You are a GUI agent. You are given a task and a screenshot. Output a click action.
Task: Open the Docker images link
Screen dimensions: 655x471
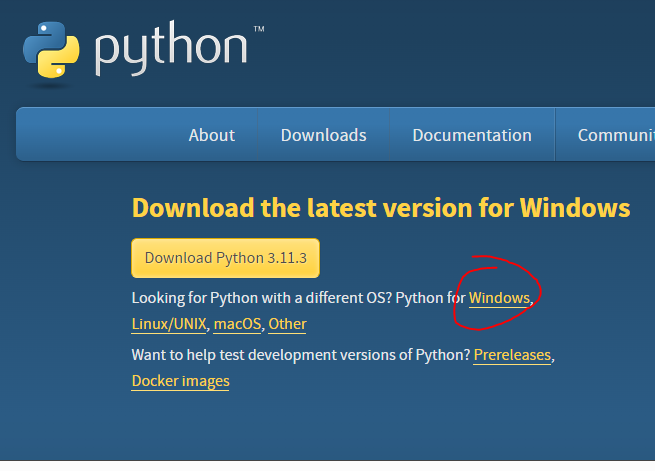click(x=180, y=381)
